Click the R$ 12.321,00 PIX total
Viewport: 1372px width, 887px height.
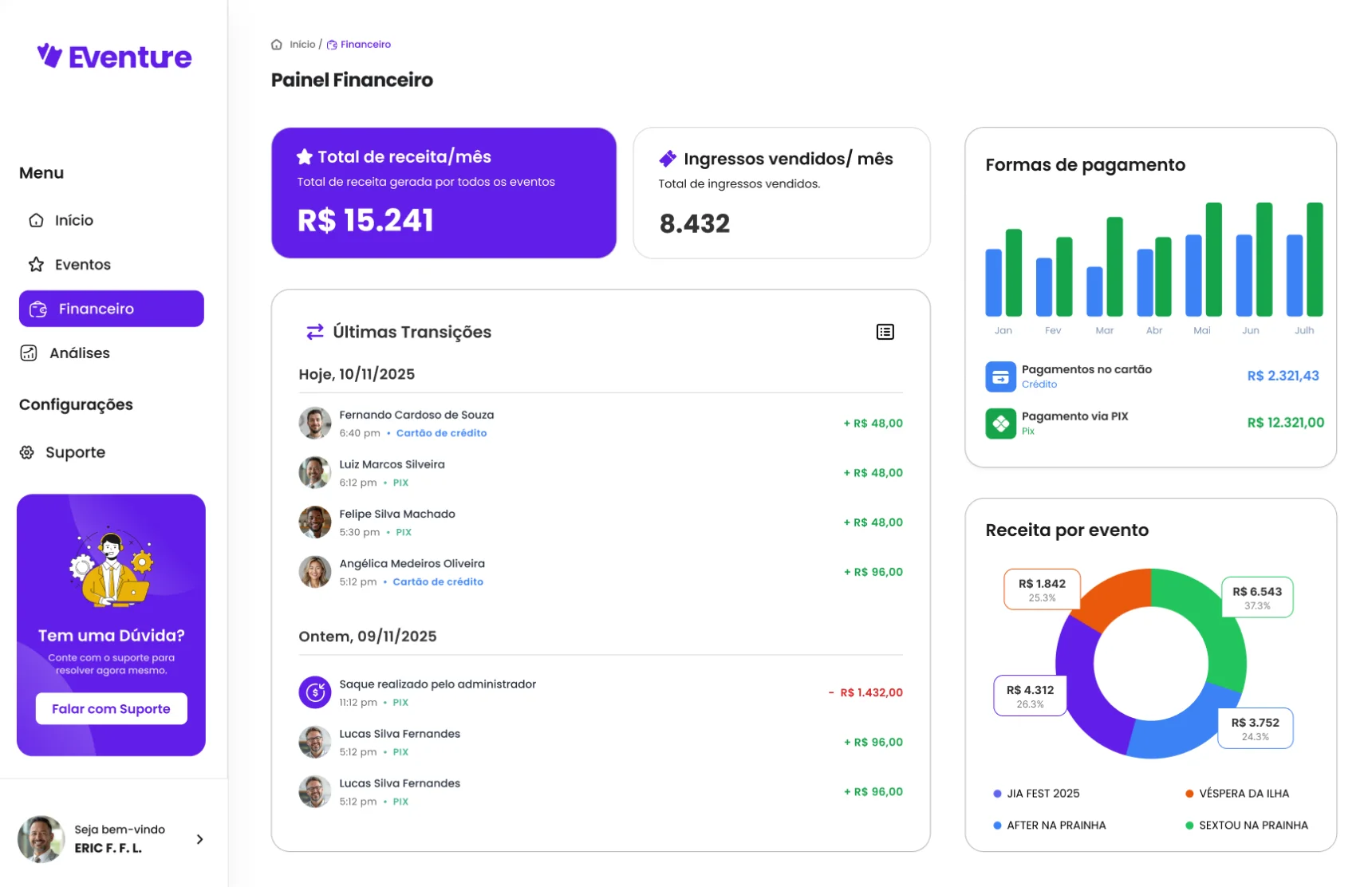(x=1286, y=423)
